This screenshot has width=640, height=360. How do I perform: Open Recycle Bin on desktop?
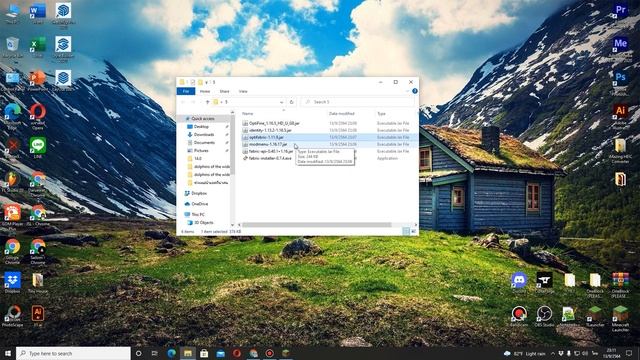[13, 47]
